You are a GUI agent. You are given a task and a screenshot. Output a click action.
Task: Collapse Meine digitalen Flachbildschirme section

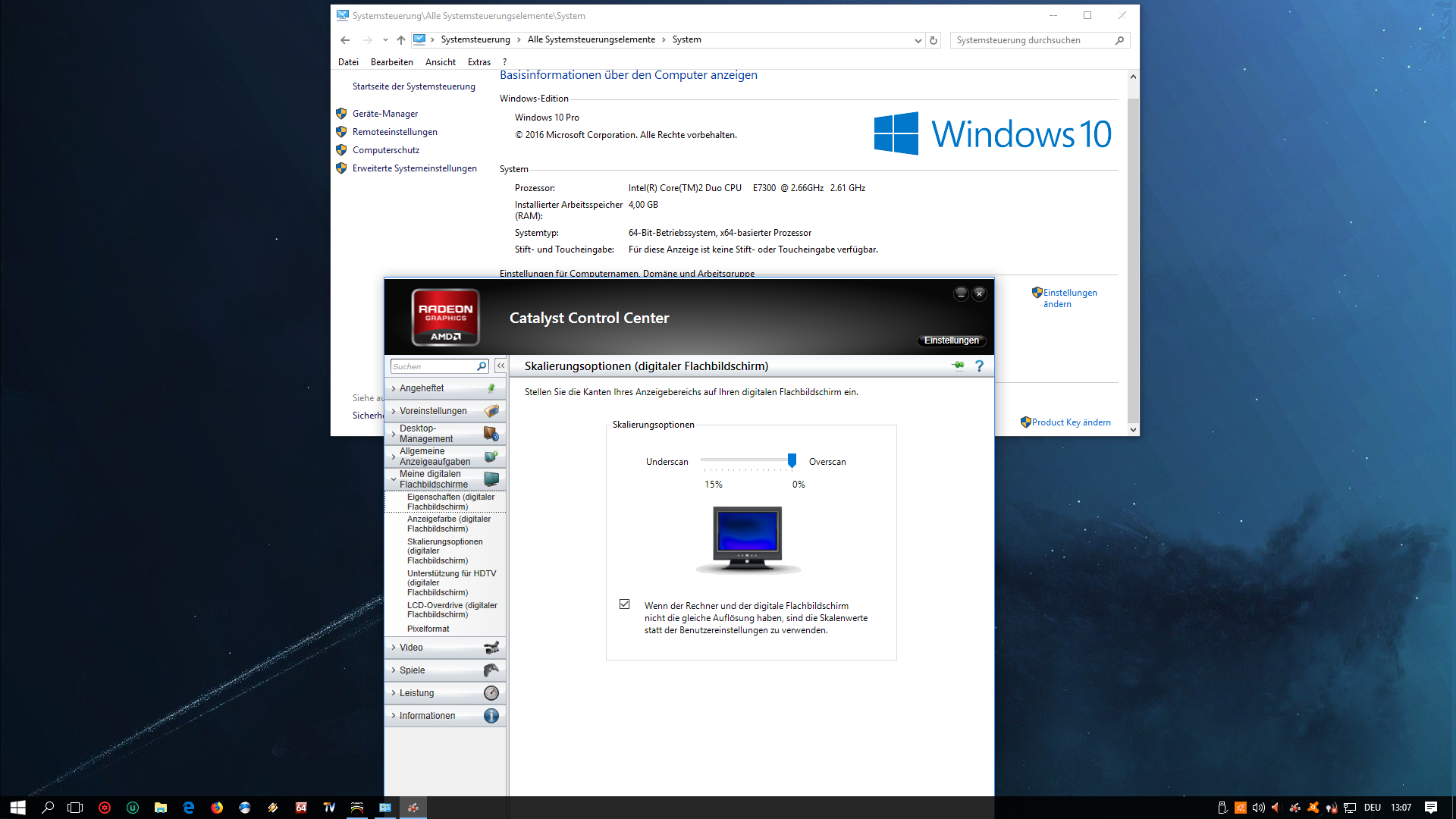click(394, 479)
